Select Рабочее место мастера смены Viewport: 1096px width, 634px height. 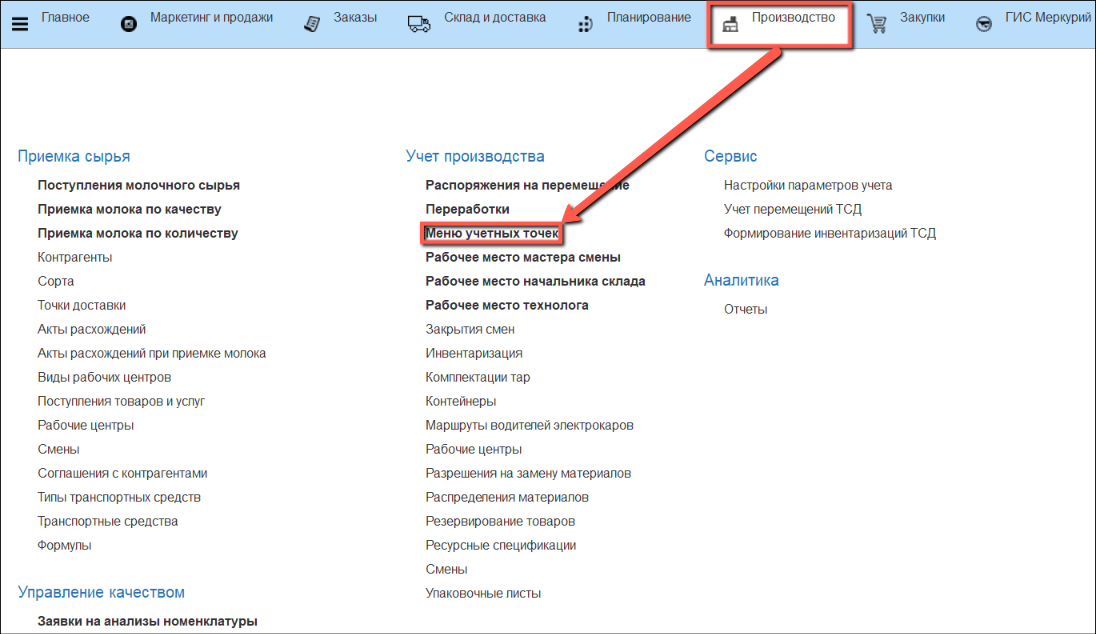523,257
